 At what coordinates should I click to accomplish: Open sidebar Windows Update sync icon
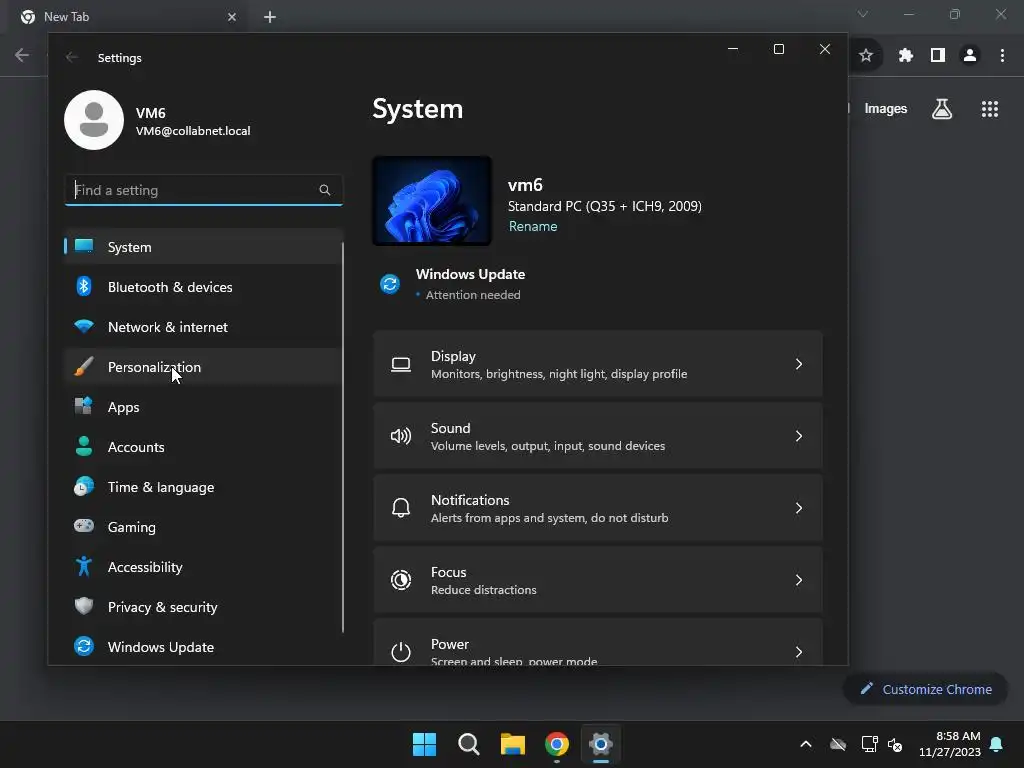[x=84, y=646]
